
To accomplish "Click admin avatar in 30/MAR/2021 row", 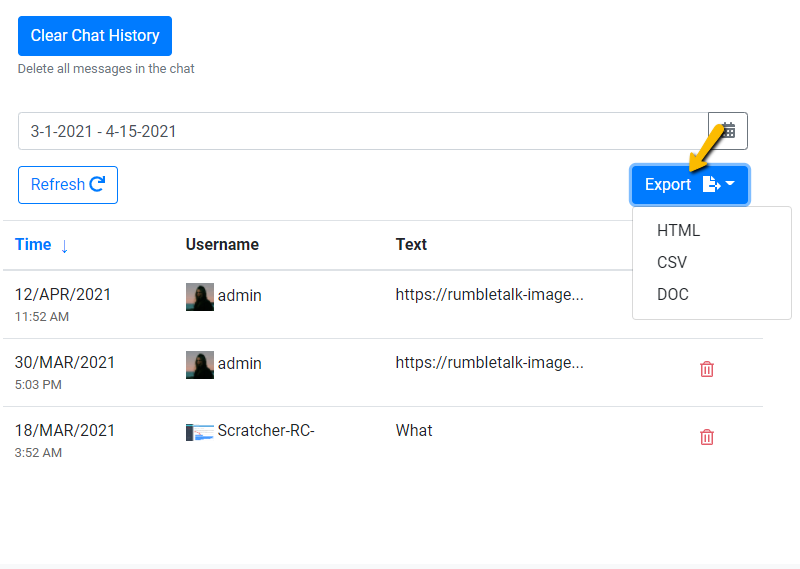I will (x=200, y=364).
